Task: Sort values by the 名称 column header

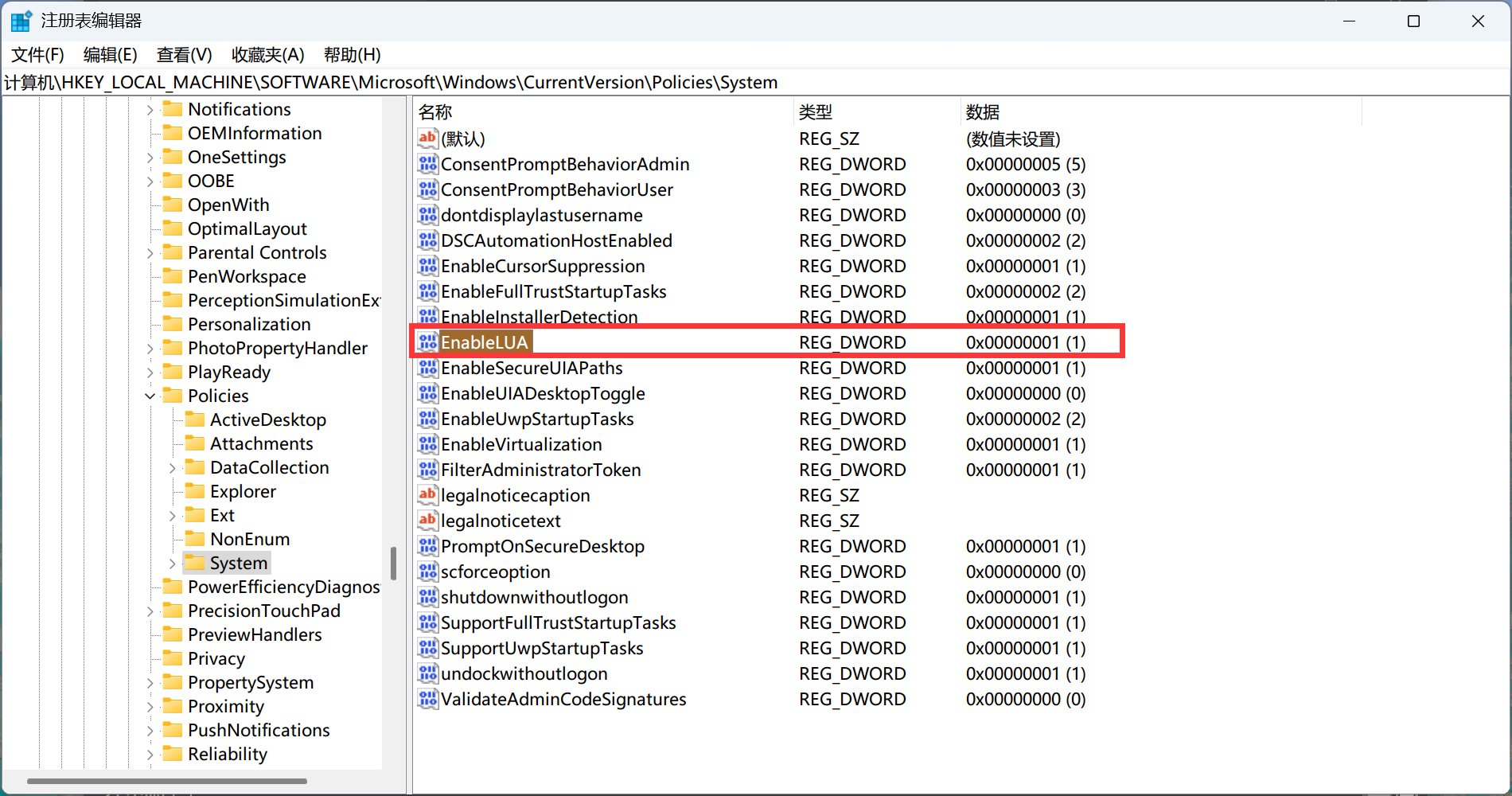Action: (x=435, y=112)
